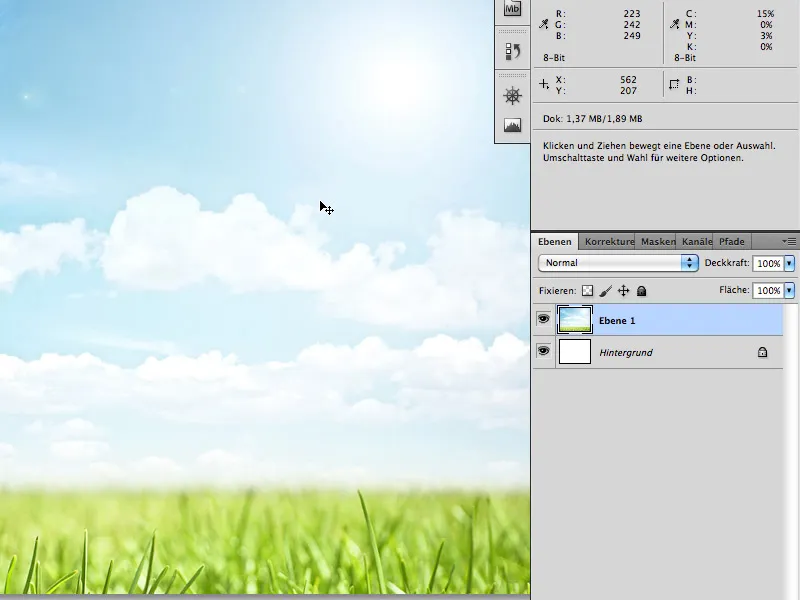The image size is (800, 600).
Task: Click the Fläche label
Action: point(735,290)
